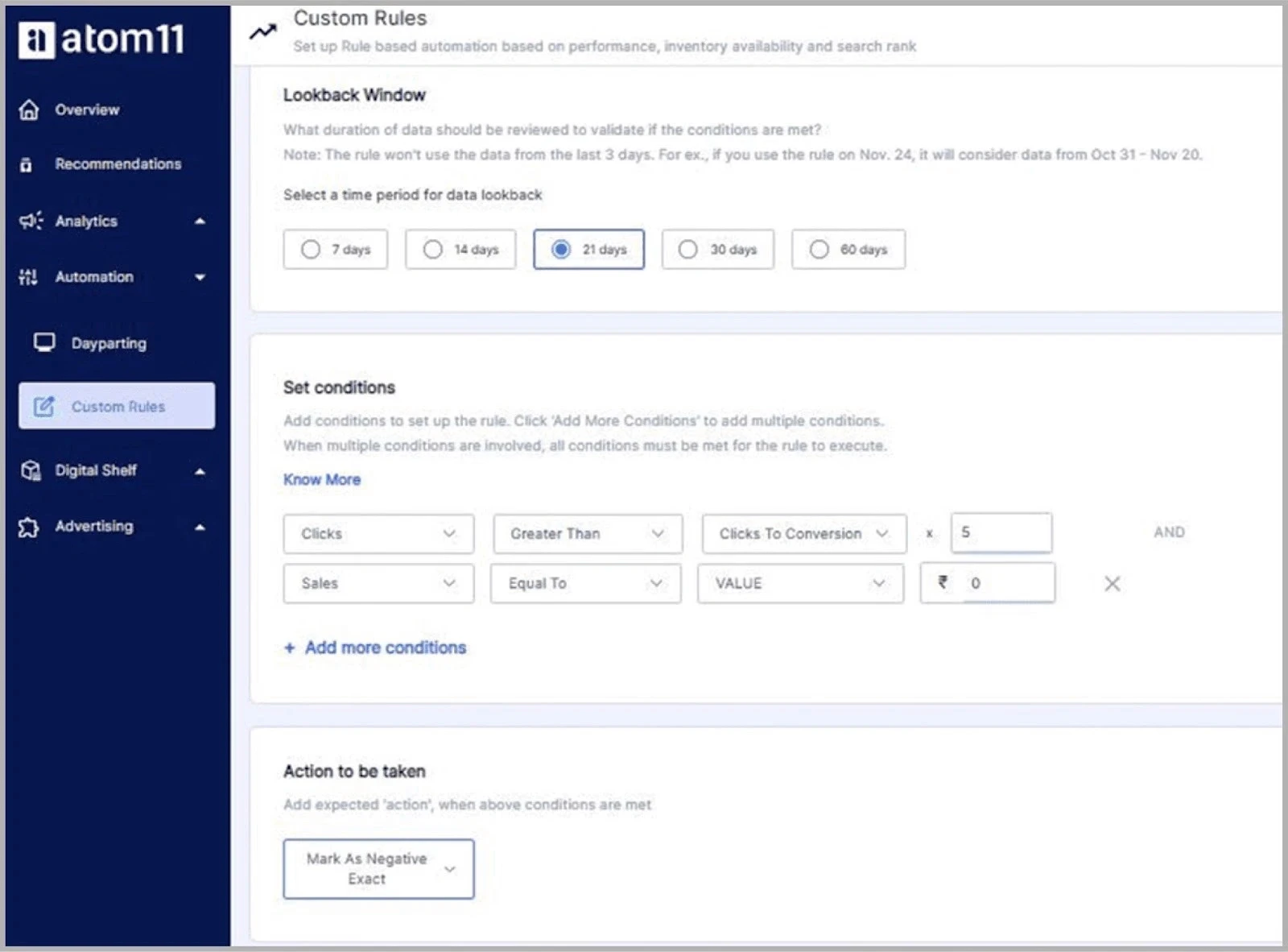
Task: Open Dayparting under Automation
Action: coord(109,343)
